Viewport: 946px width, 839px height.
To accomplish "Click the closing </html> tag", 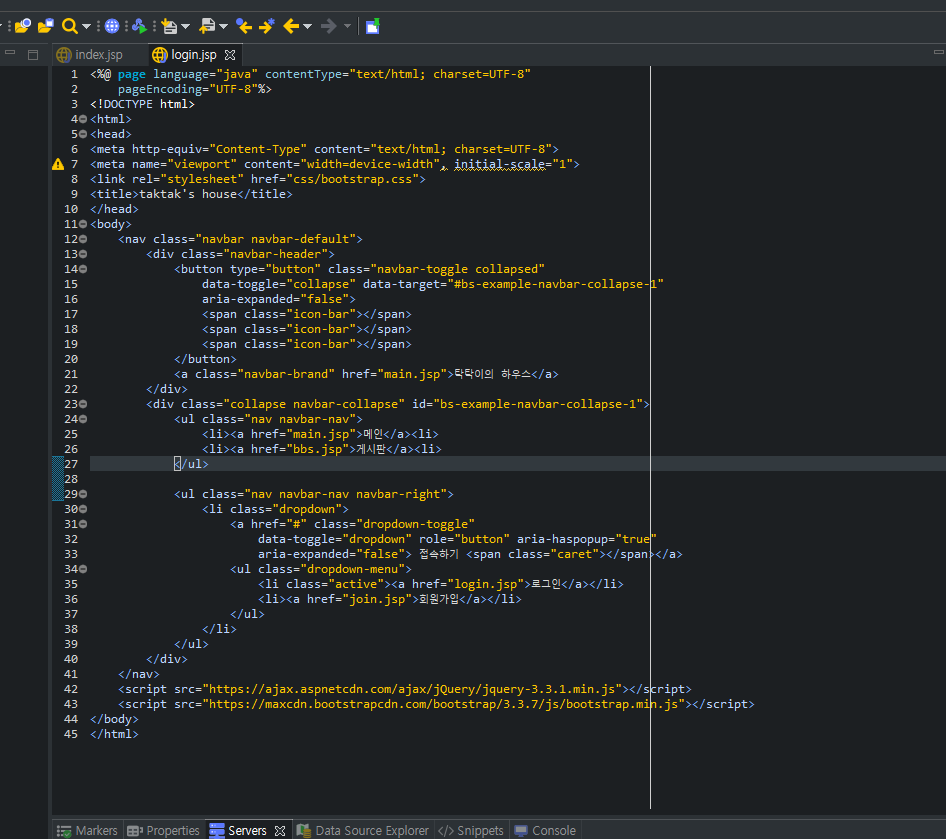I will 115,734.
